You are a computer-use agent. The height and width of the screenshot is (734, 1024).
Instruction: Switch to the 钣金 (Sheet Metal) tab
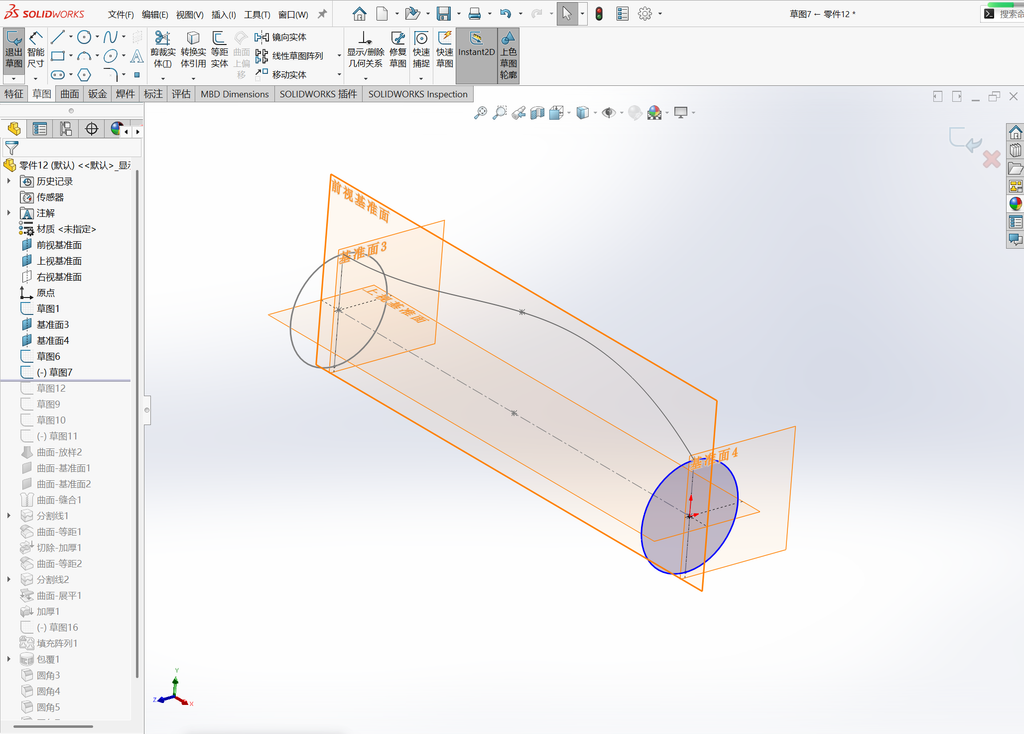97,94
